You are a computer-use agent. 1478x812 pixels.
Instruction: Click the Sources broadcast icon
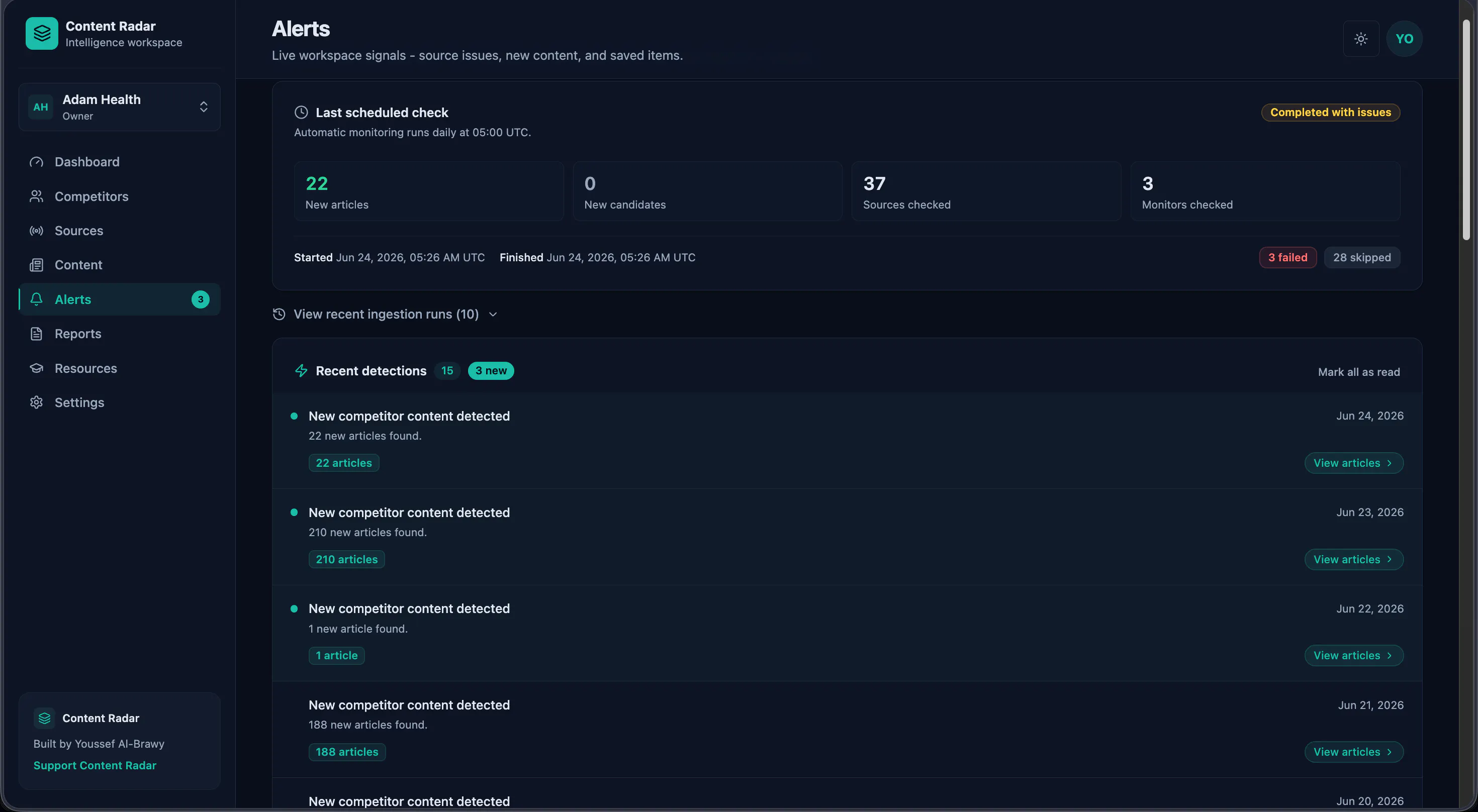pos(37,231)
